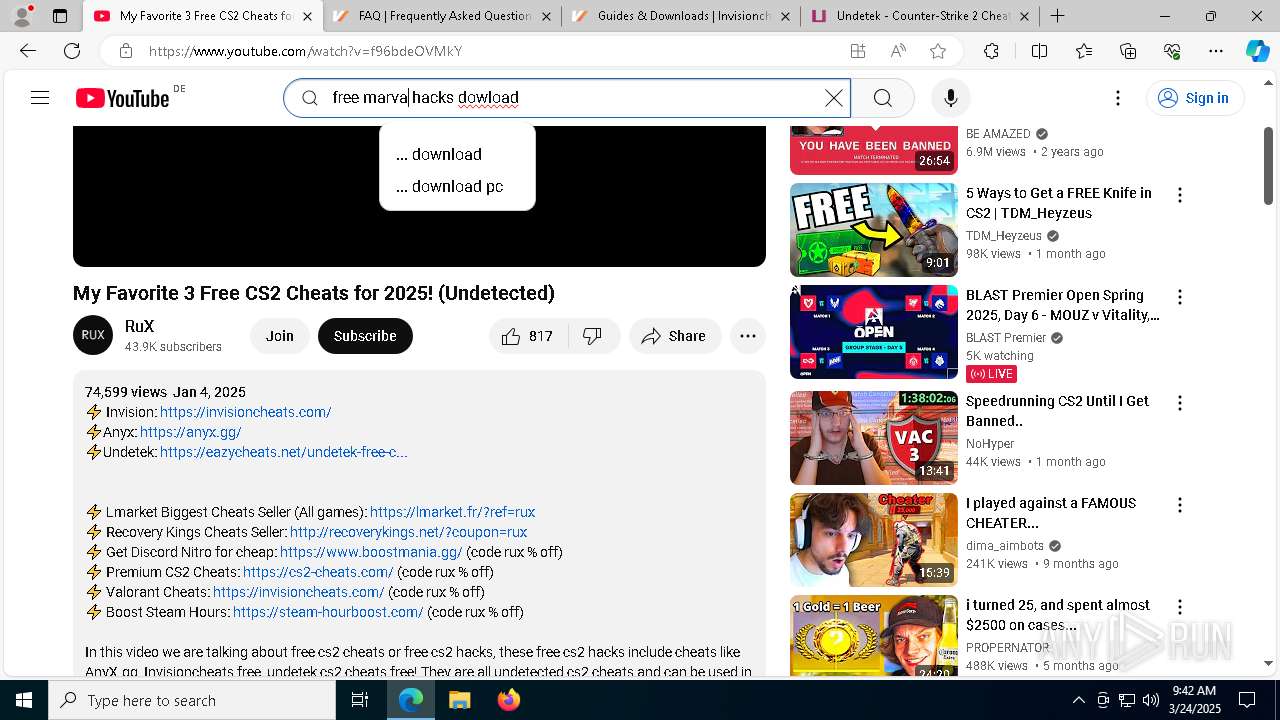
Task: Switch to 'Undetek - Counter-Strike 2 Cheat' tab
Action: click(x=919, y=16)
